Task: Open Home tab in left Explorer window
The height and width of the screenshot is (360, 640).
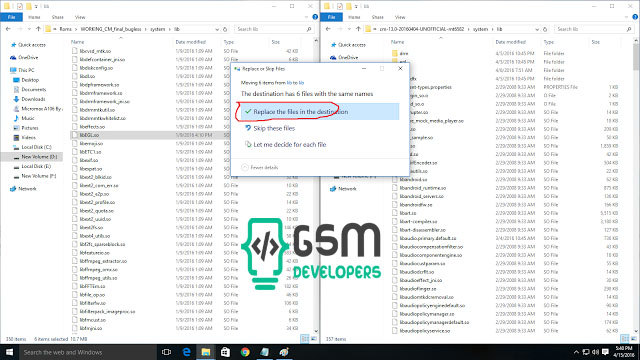Action: point(34,17)
